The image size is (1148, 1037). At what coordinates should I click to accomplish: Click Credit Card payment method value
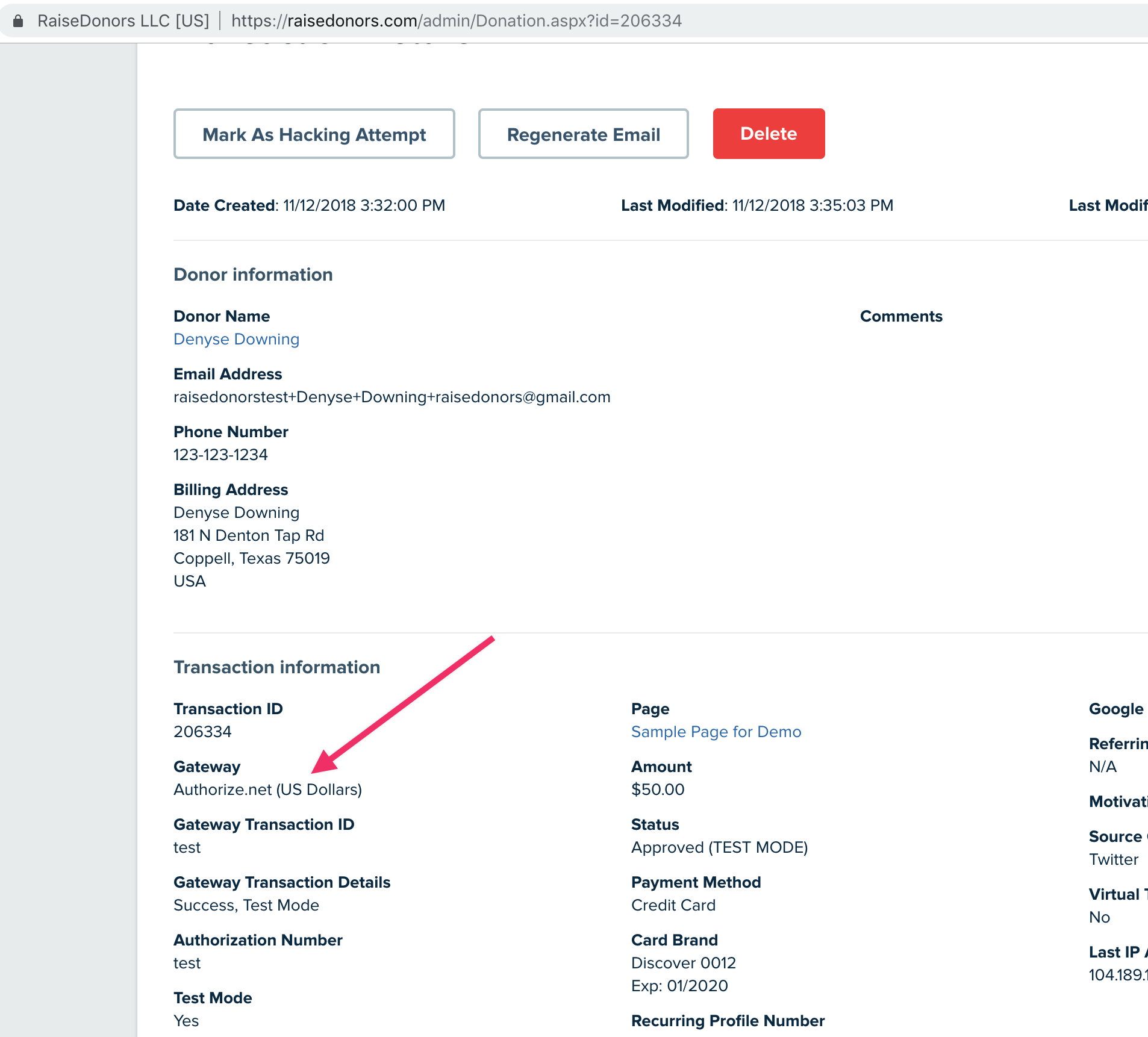pos(673,905)
